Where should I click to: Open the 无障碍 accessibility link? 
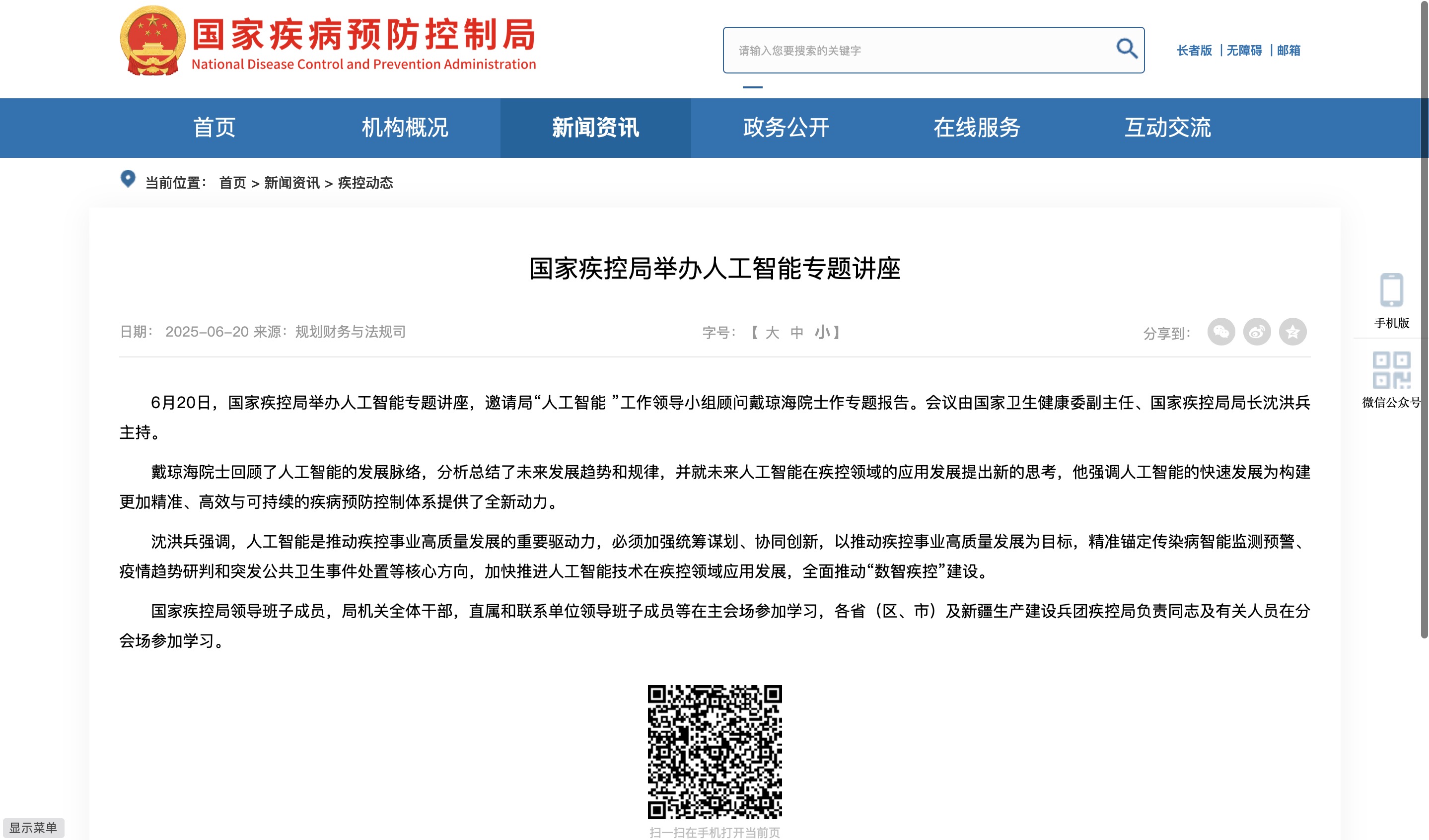tap(1244, 51)
